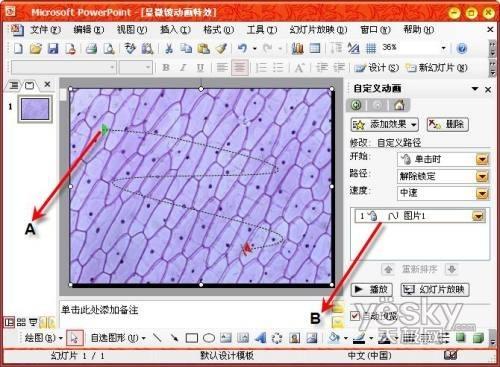Activate the Format Painter brush
Viewport: 500px width, 367px height.
(221, 49)
